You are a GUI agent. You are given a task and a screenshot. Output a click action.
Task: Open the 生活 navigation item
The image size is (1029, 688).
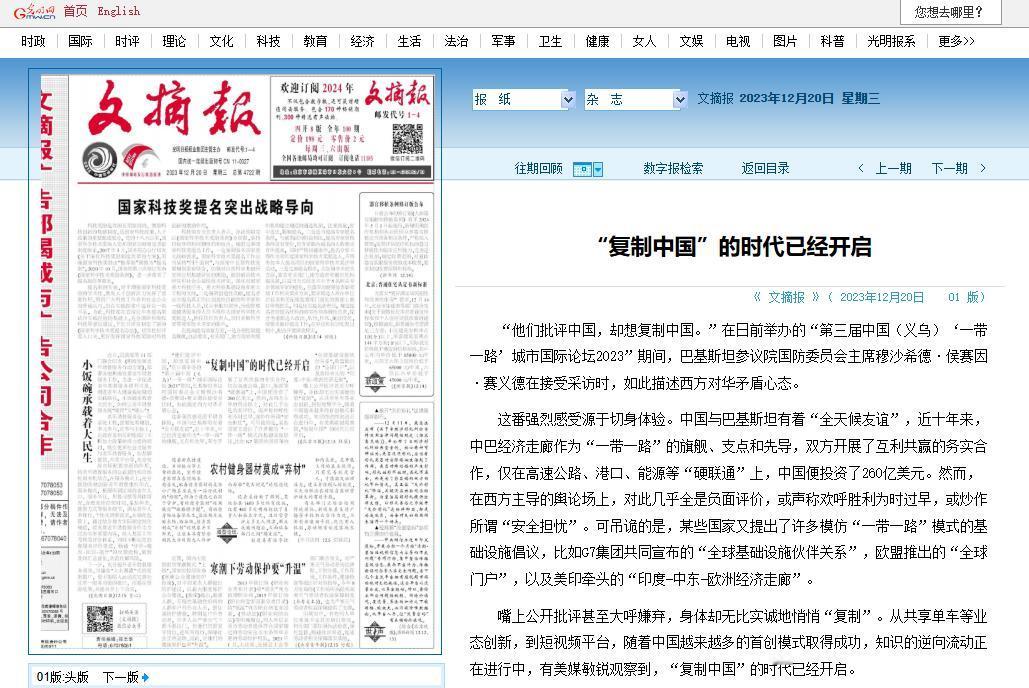[x=410, y=41]
